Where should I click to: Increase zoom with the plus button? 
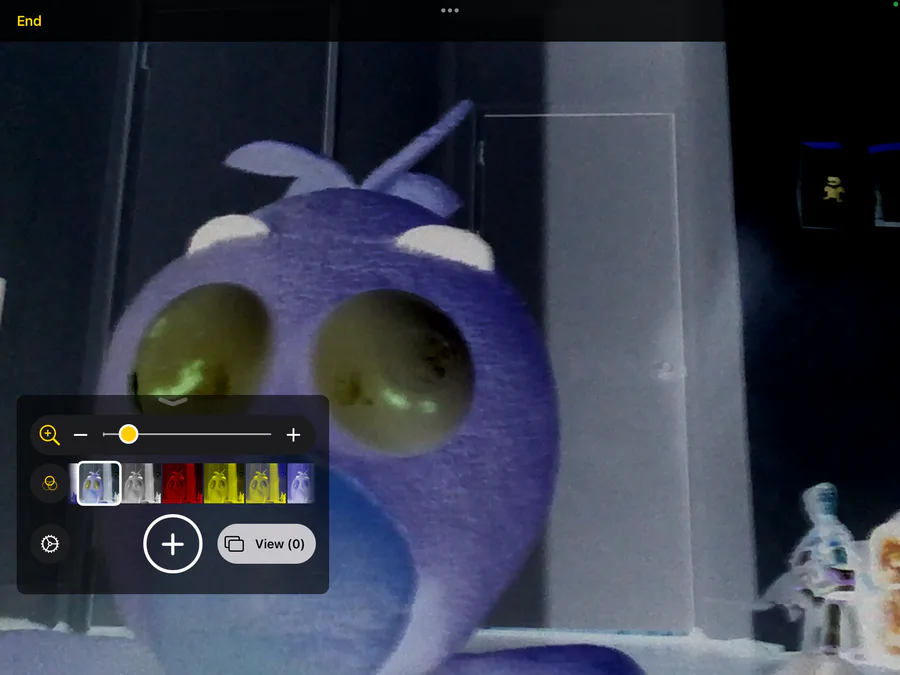tap(293, 435)
